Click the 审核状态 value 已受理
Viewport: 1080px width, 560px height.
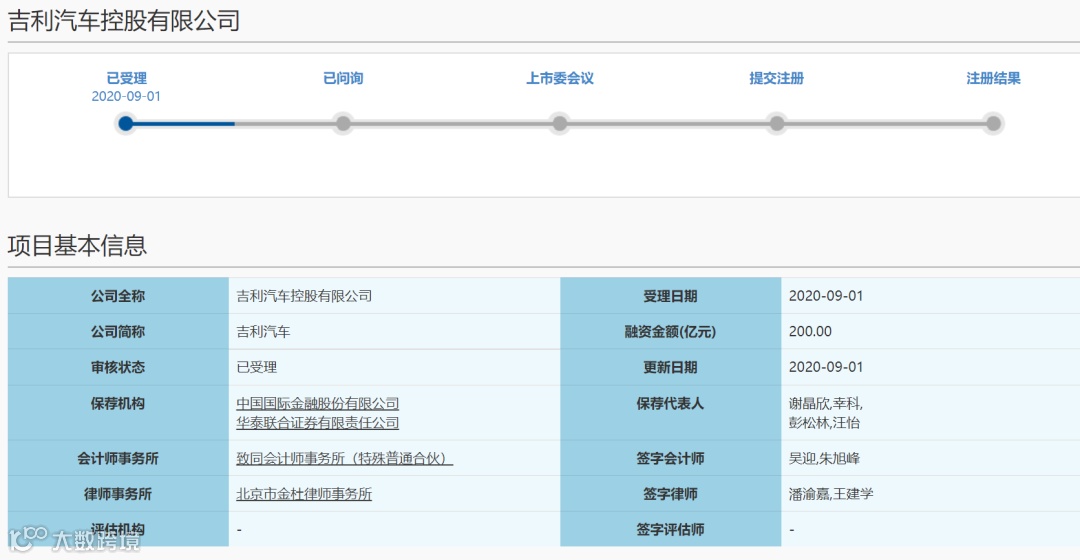tap(256, 368)
